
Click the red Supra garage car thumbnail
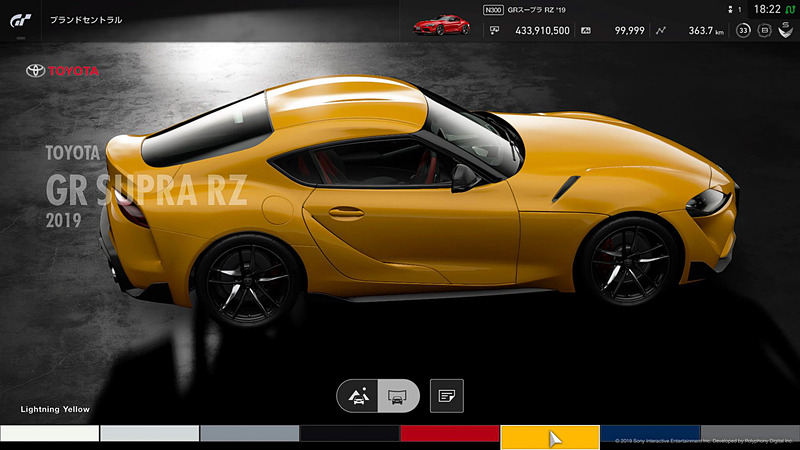(442, 24)
